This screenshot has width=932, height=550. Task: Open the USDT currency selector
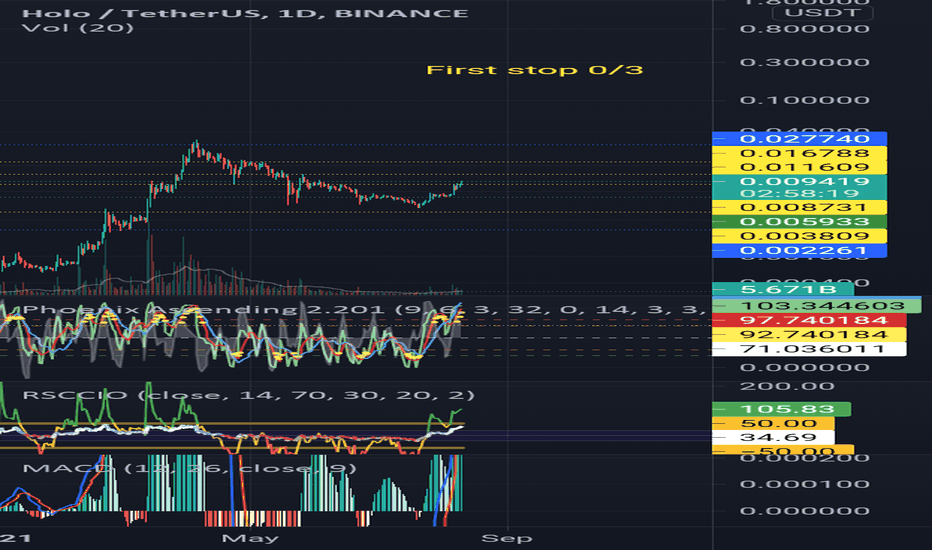click(x=822, y=12)
